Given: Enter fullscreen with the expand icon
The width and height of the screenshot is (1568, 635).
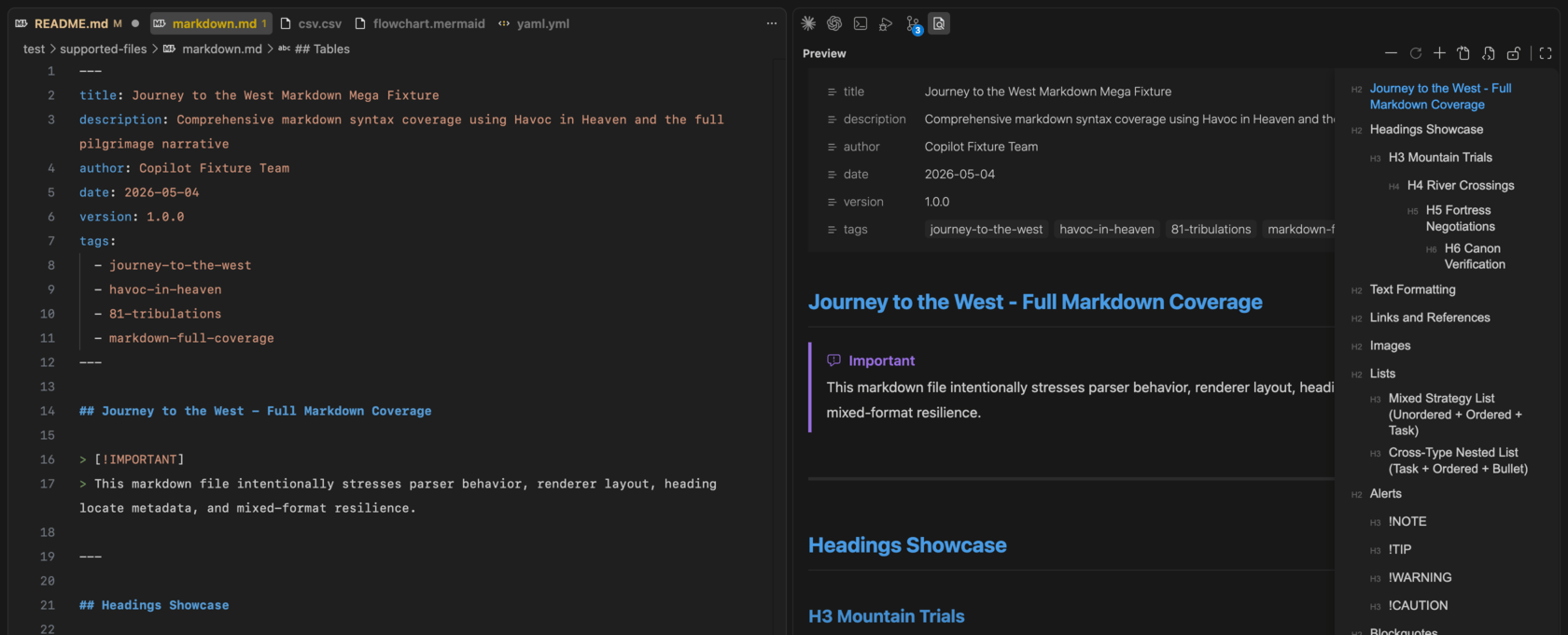Looking at the screenshot, I should pyautogui.click(x=1546, y=53).
